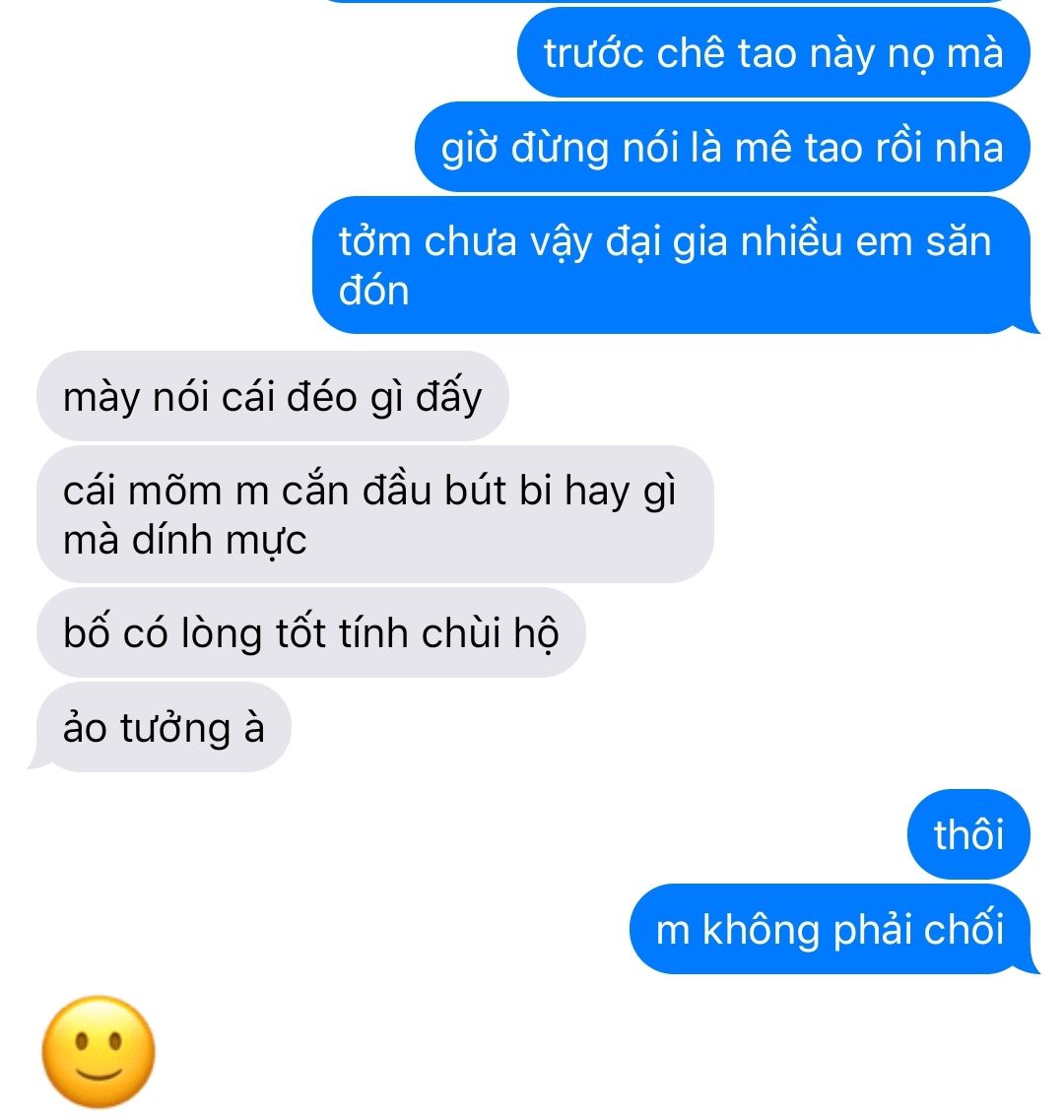Tap the 'giờ đừng nói là mê tao rồi nha' bubble
Screen dimensions: 1064x1120
coord(722,147)
